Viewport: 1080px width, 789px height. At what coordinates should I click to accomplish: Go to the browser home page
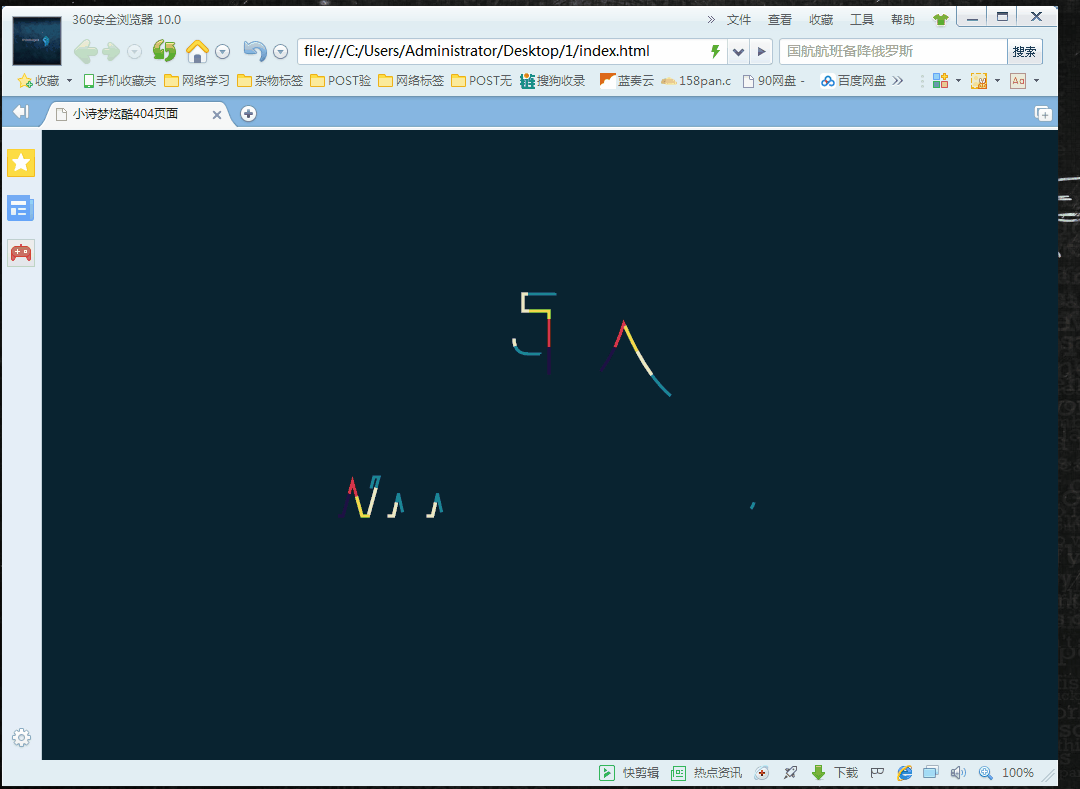[198, 50]
